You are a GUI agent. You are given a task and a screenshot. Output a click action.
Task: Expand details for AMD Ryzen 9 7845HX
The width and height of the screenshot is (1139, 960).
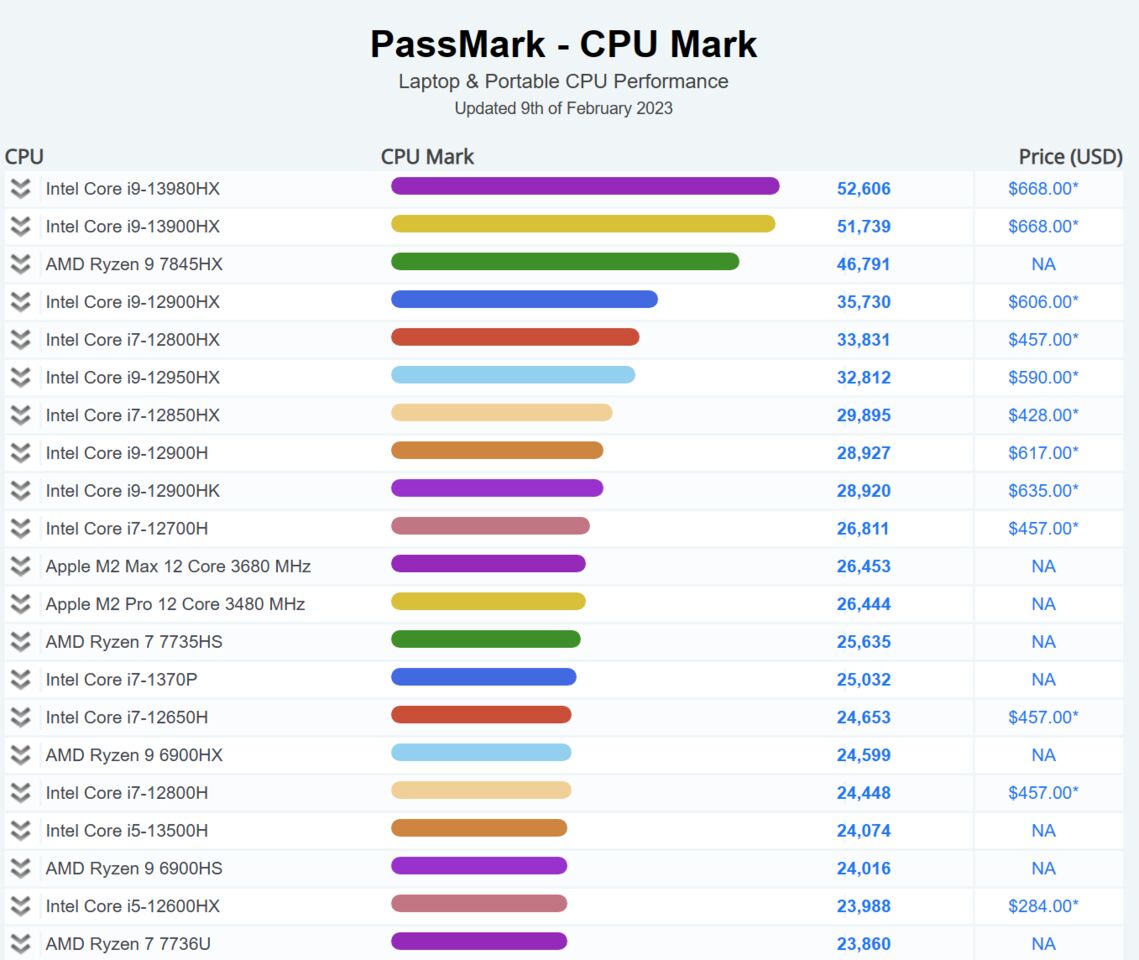pos(20,264)
